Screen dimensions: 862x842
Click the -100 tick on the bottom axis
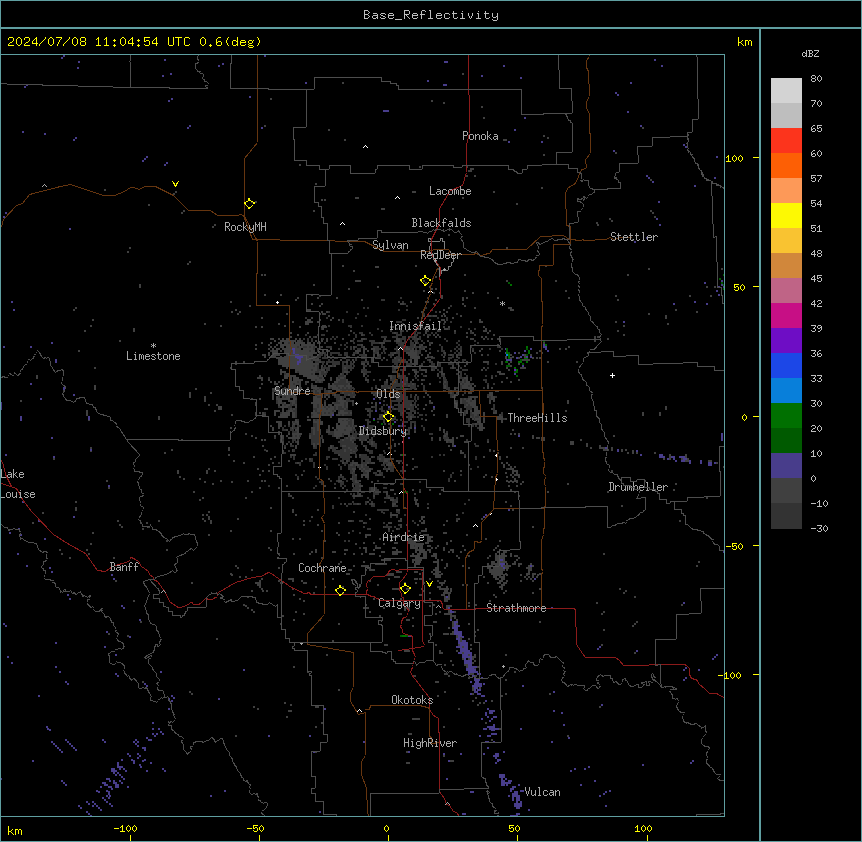tap(125, 828)
